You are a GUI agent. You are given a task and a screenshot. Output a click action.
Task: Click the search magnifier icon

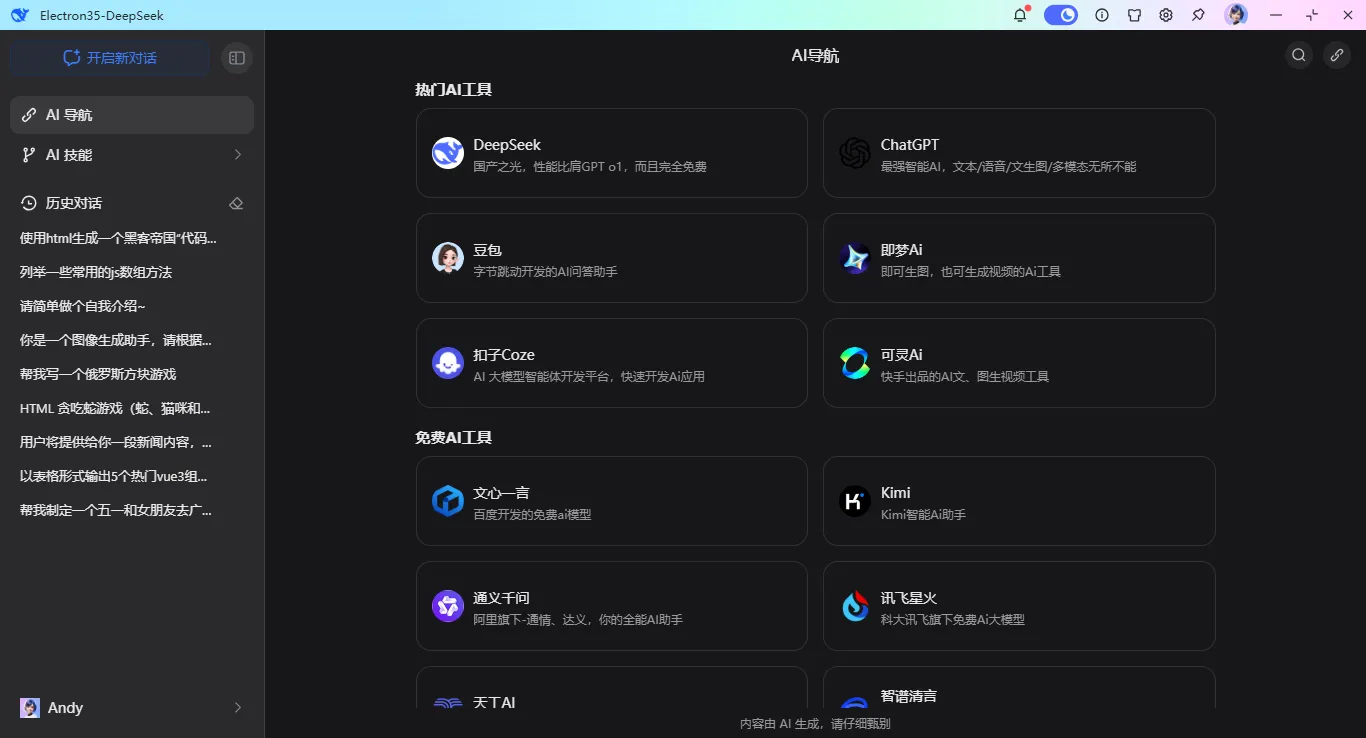click(x=1299, y=55)
